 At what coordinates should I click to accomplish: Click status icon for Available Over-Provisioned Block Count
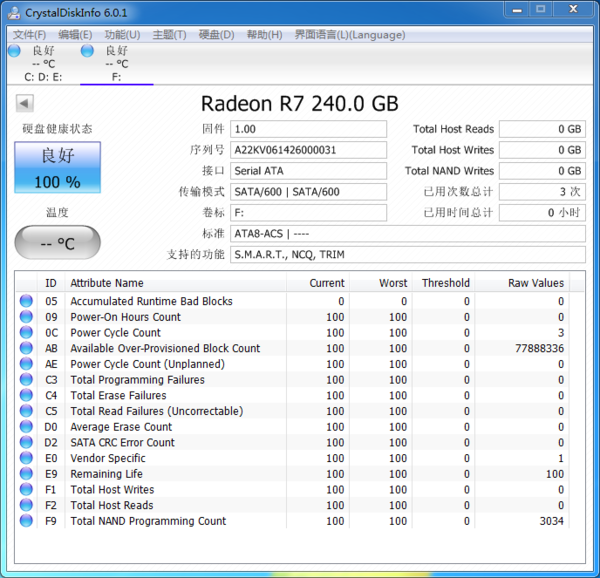(26, 348)
